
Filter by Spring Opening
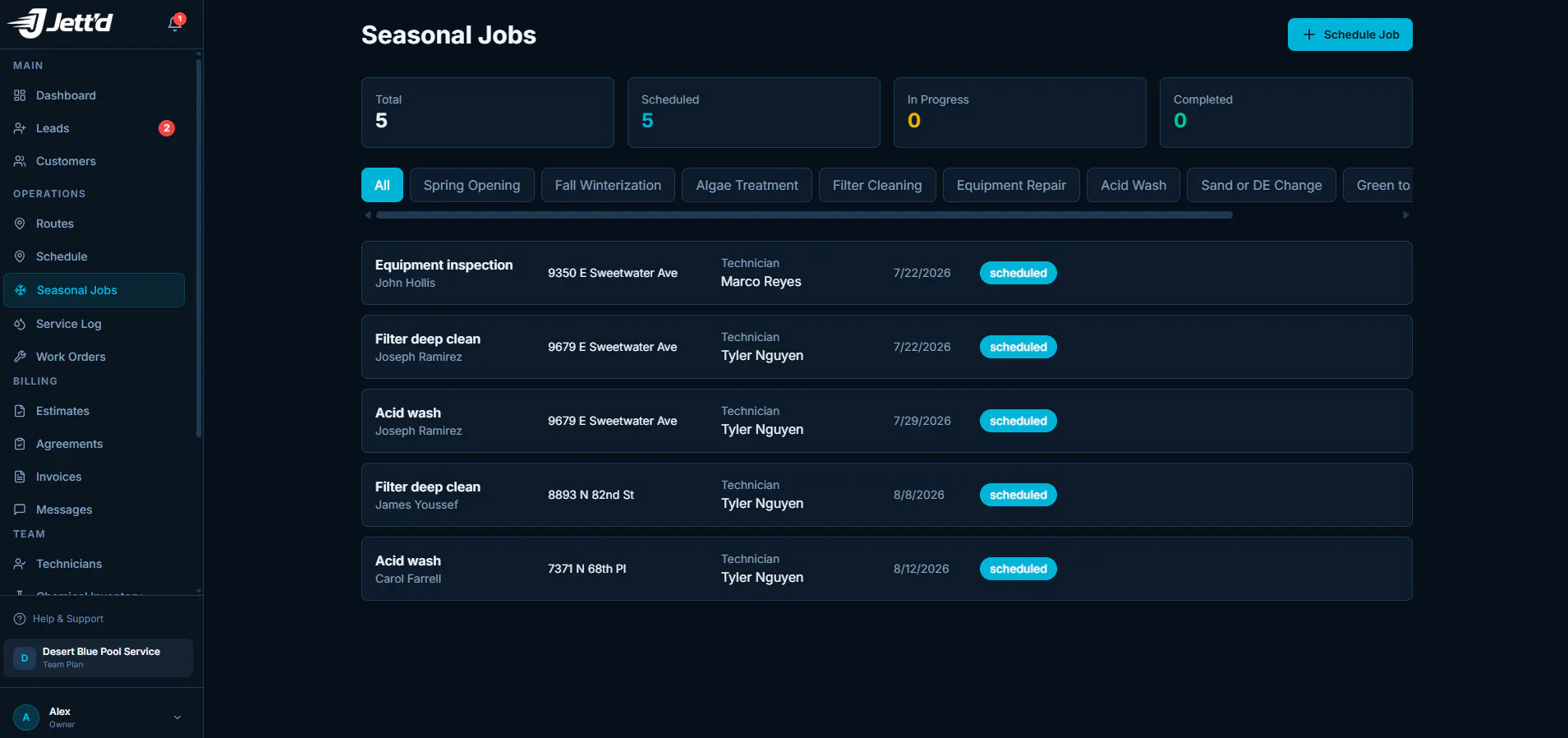471,185
